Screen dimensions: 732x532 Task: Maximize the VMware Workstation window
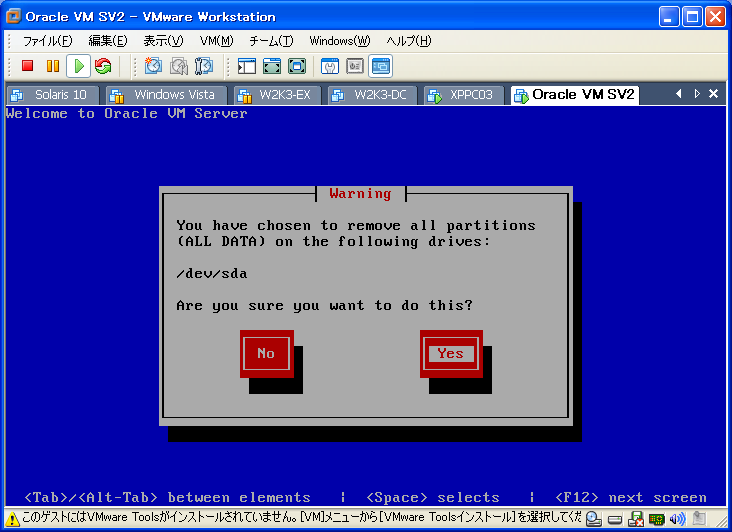coord(692,17)
